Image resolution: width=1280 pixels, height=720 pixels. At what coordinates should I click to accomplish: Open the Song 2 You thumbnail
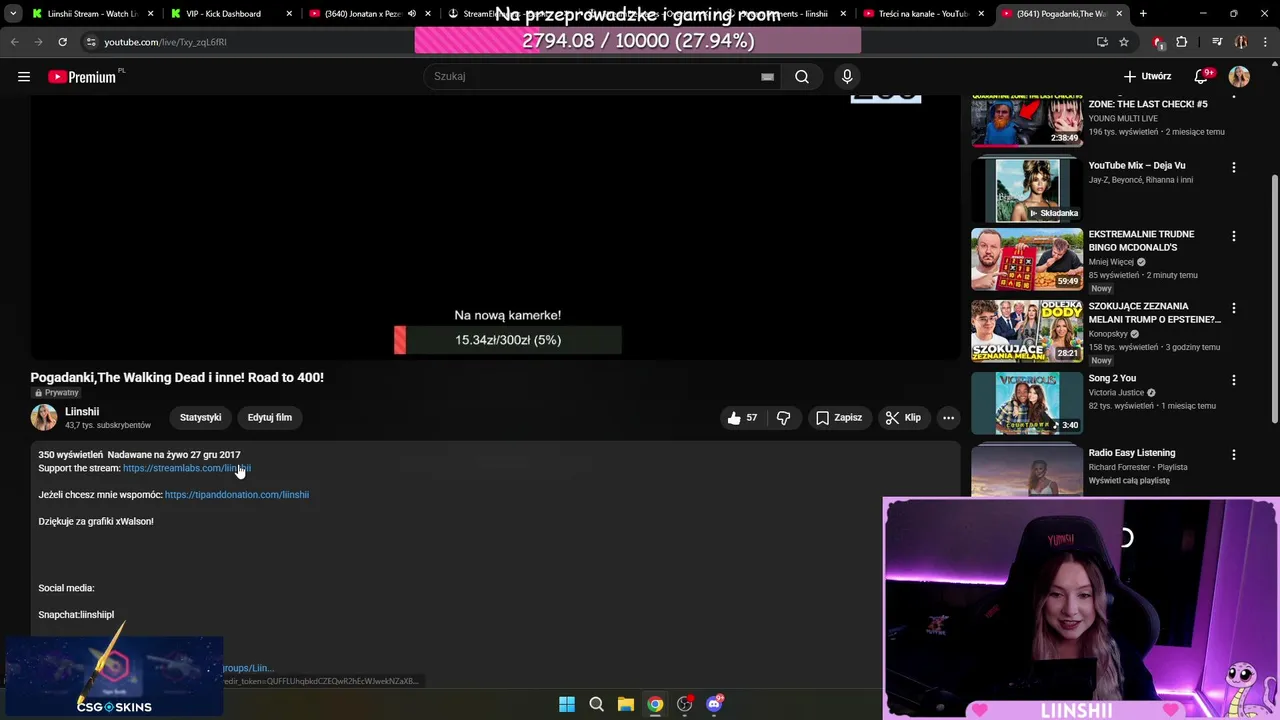coord(1027,403)
